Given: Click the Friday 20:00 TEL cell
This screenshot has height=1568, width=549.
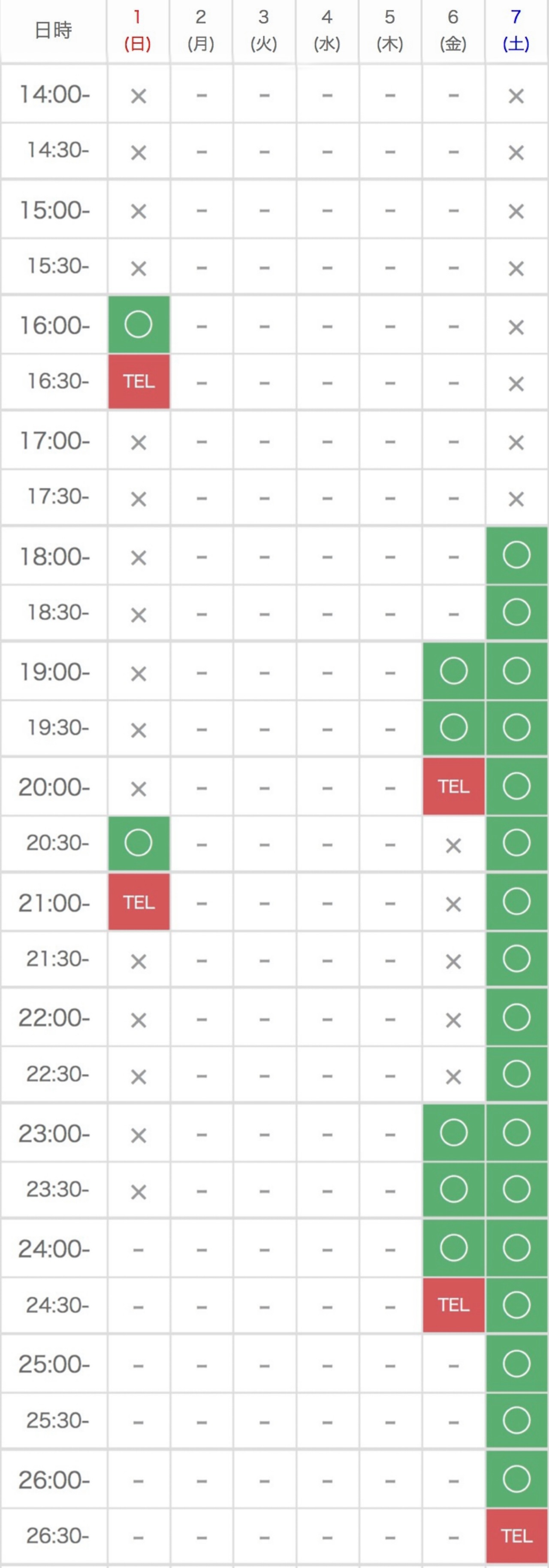Looking at the screenshot, I should (x=453, y=787).
